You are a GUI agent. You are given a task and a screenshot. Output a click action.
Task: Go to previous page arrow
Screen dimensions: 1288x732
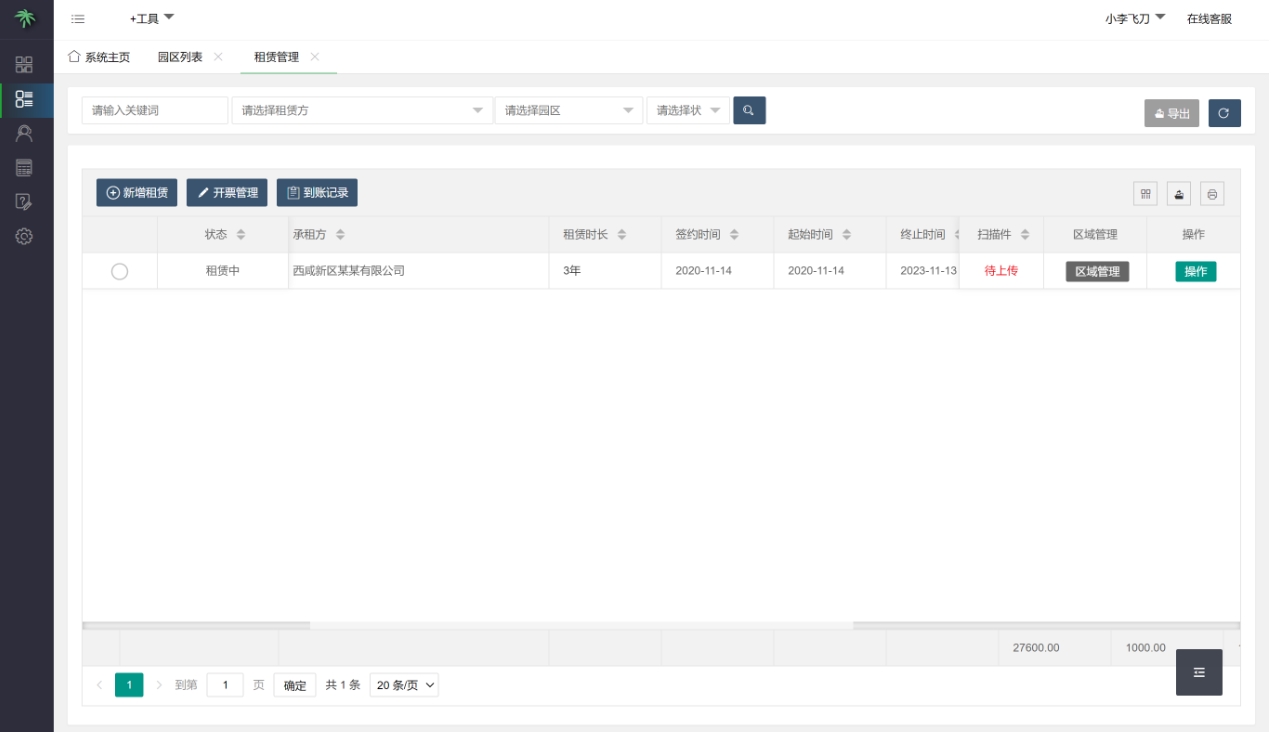(x=99, y=685)
